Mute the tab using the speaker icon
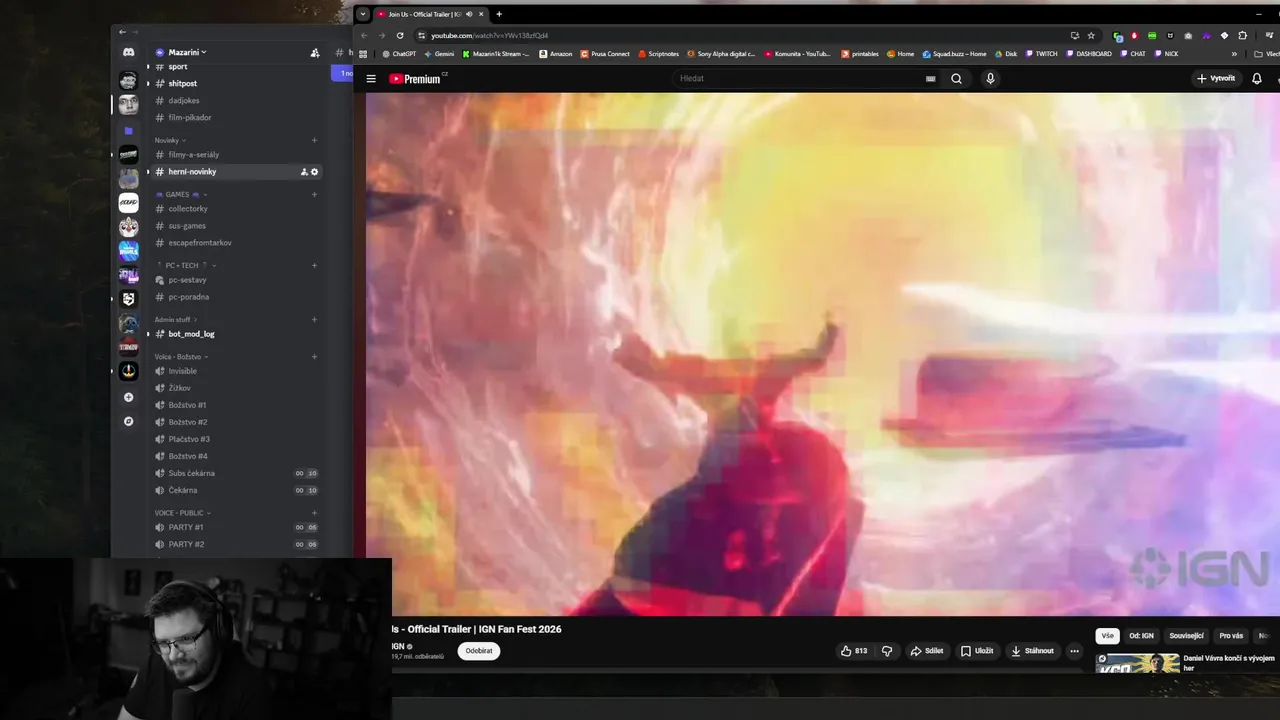Screen dimensions: 1280x720 click(x=469, y=14)
